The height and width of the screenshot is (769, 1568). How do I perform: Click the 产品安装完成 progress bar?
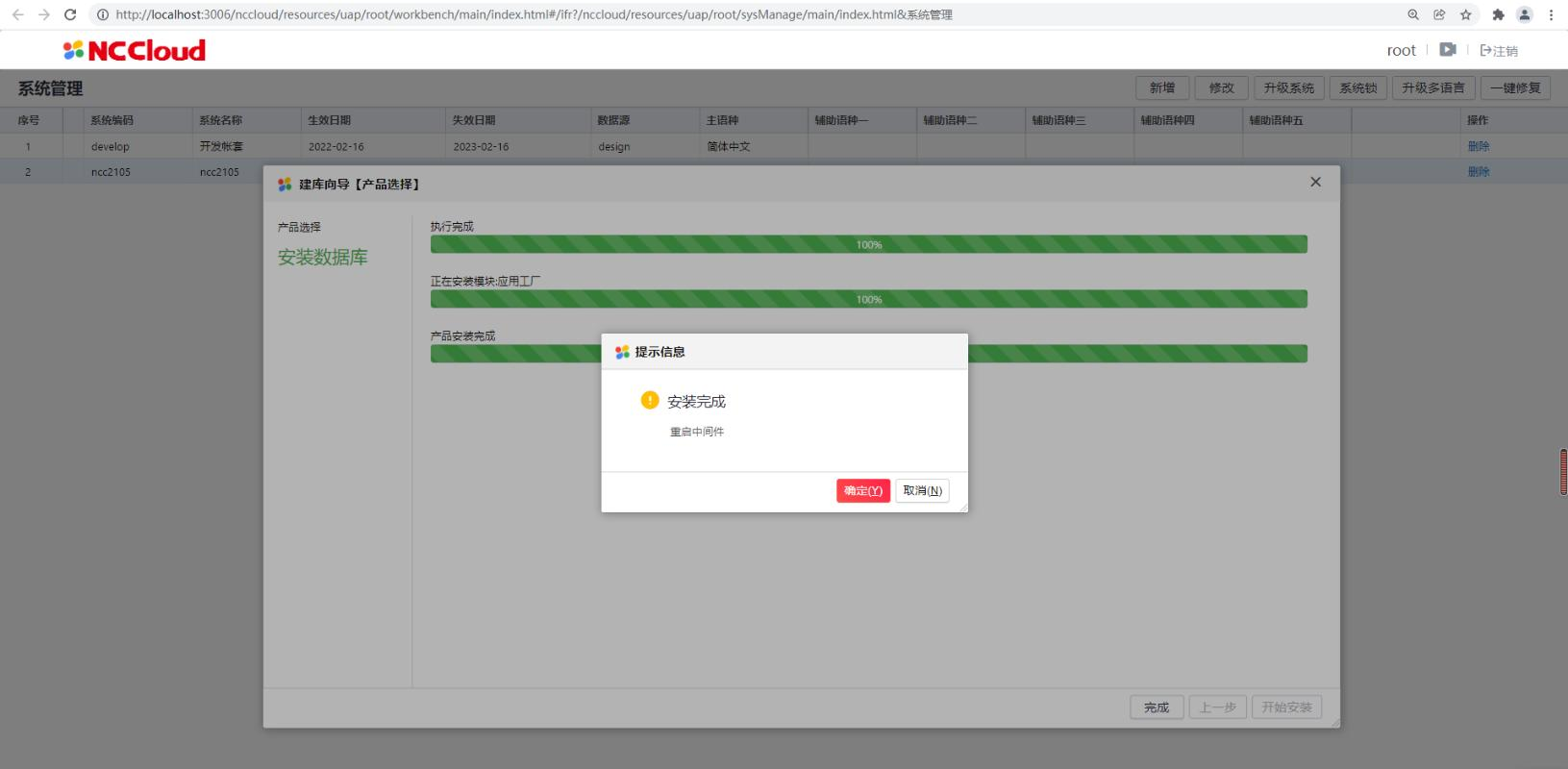[x=869, y=354]
